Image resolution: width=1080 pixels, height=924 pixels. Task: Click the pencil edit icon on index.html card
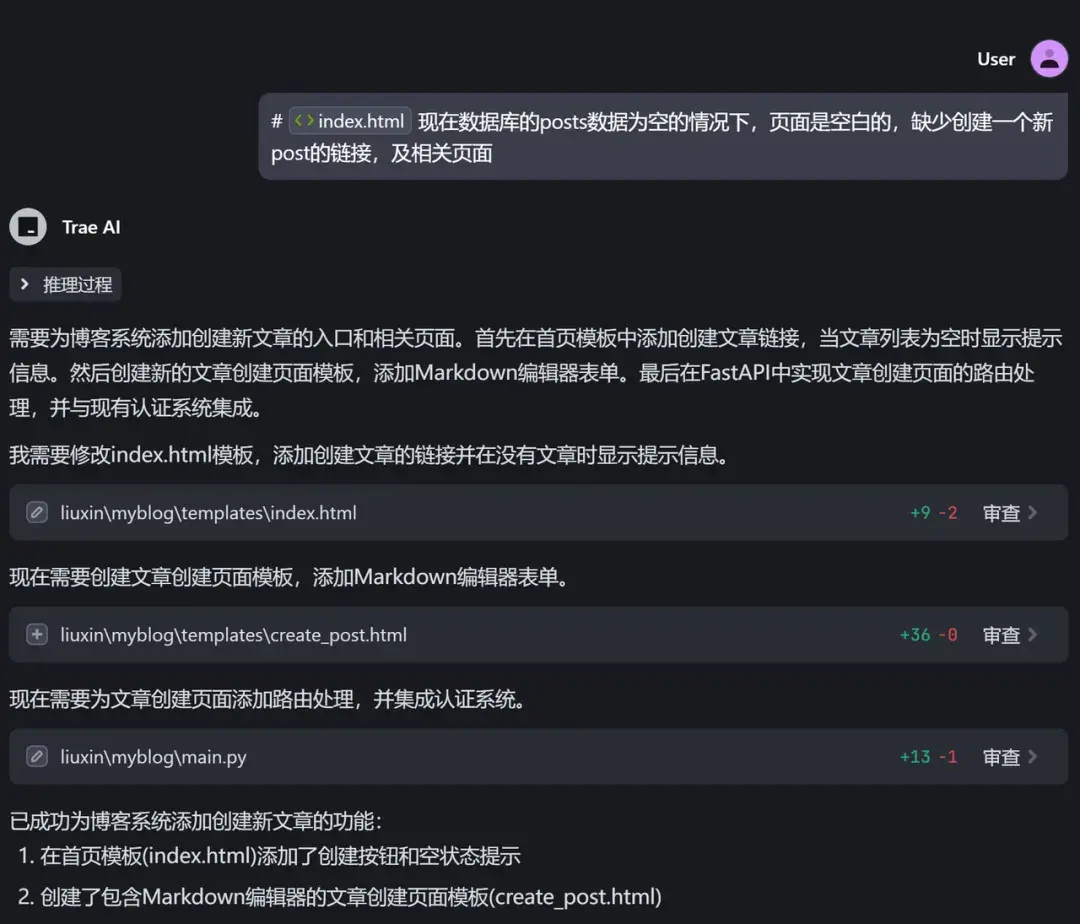pyautogui.click(x=37, y=512)
